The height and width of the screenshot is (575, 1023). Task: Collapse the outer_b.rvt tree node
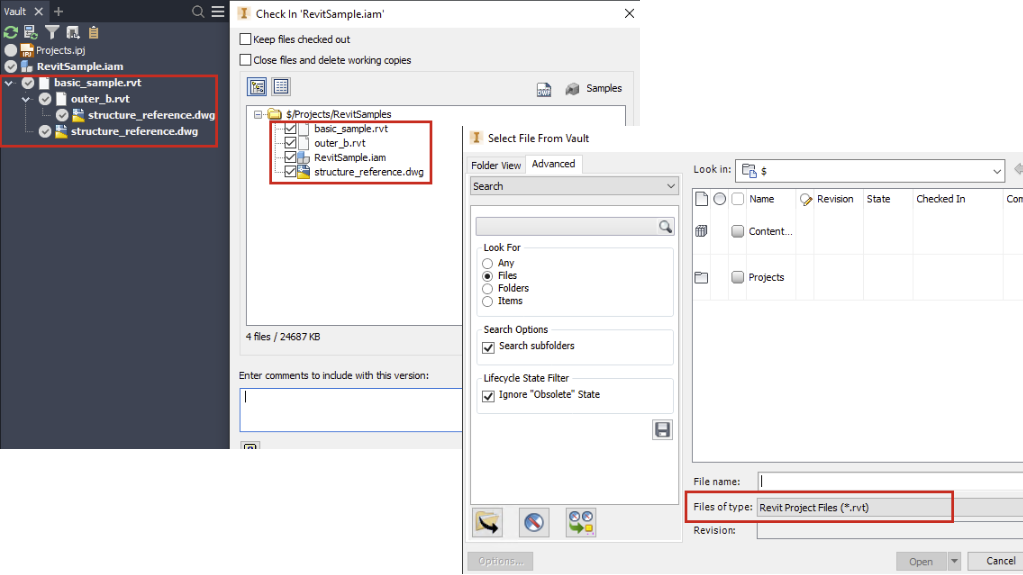[x=26, y=99]
